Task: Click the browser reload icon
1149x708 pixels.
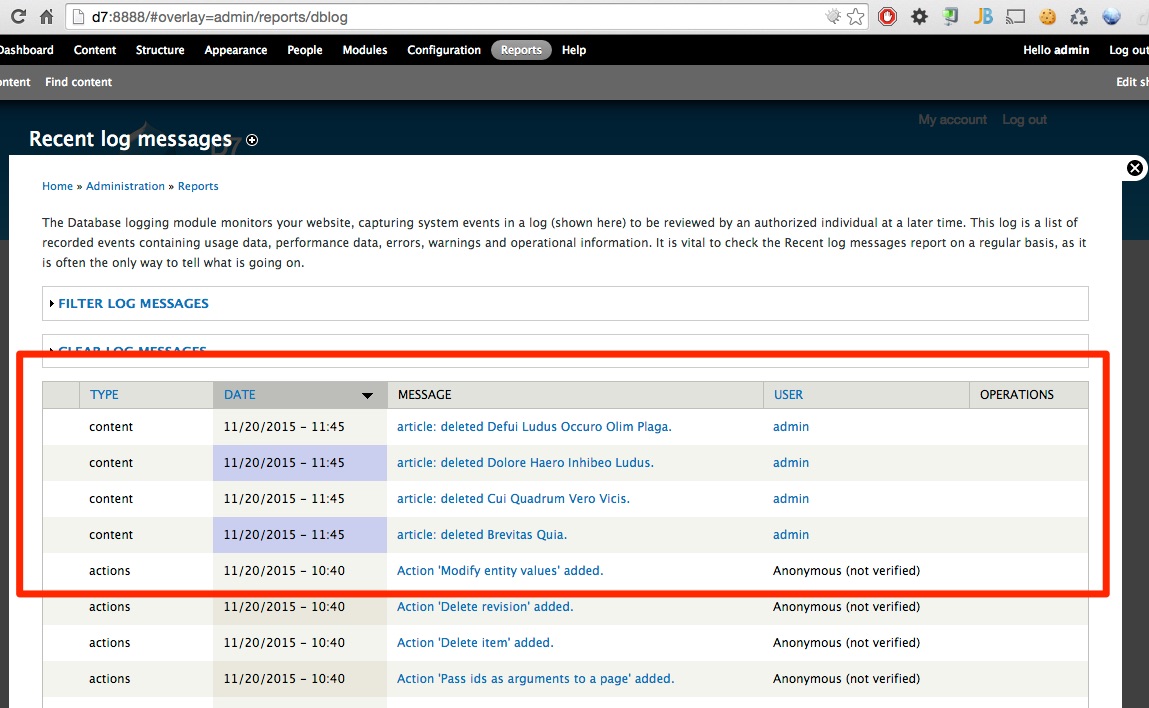Action: point(18,17)
